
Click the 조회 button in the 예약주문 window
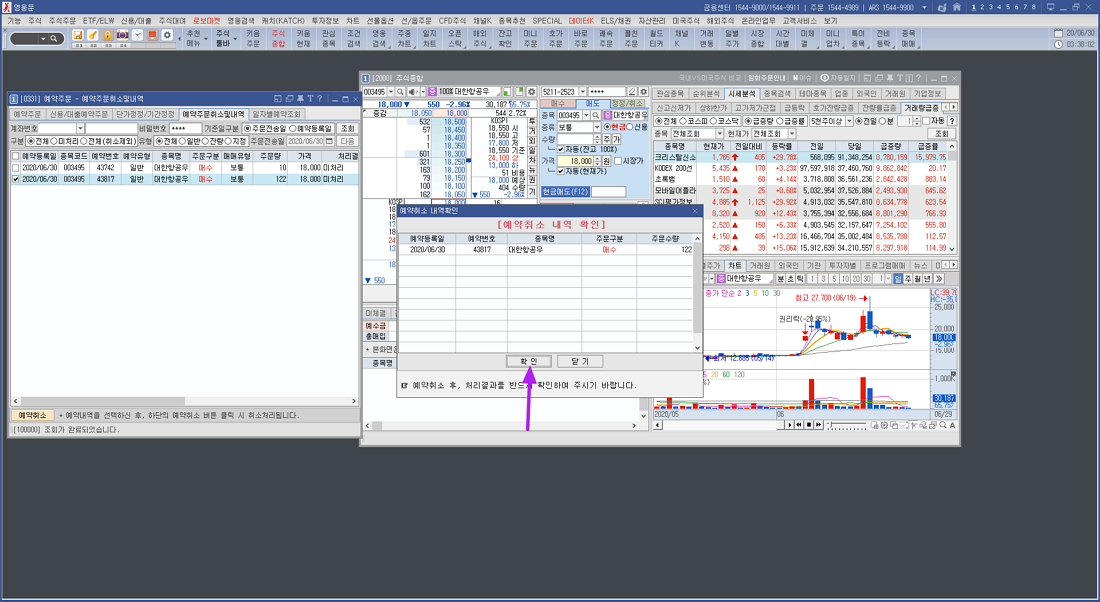click(x=348, y=128)
